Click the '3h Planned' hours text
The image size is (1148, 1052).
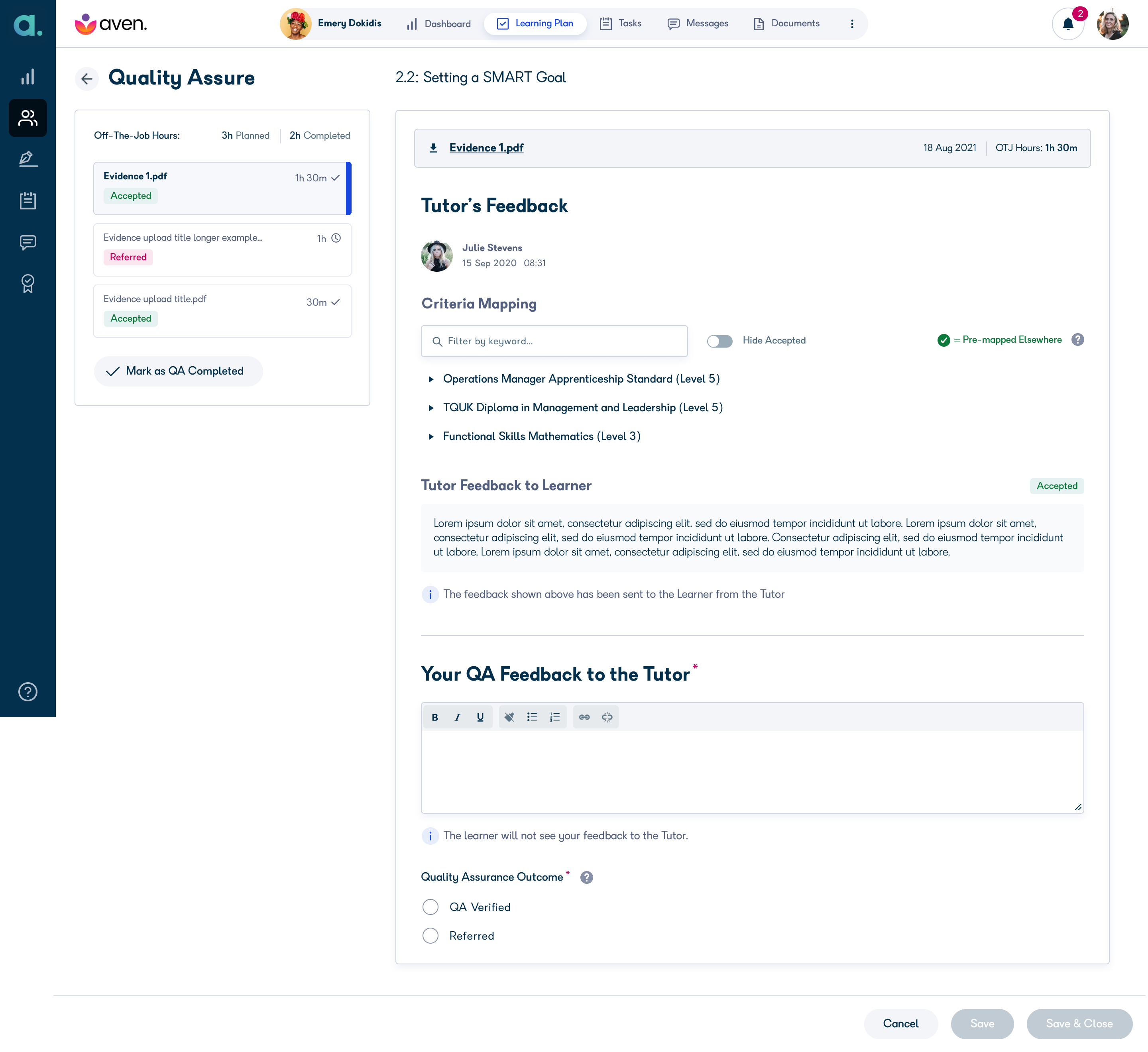click(x=246, y=135)
